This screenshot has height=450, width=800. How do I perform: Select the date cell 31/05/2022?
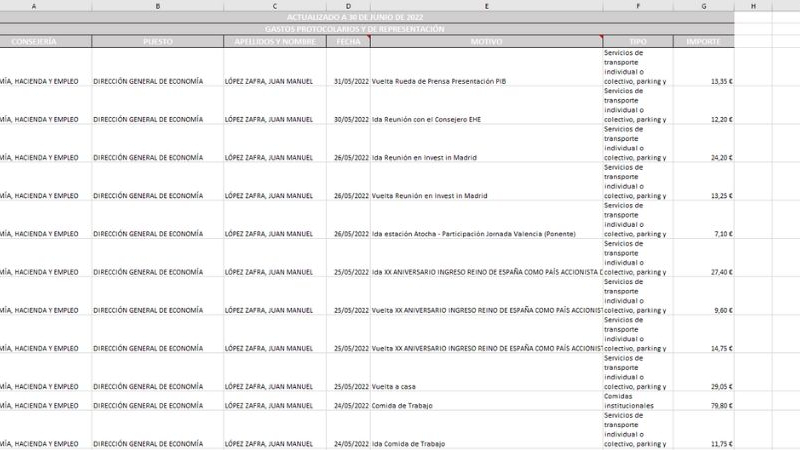point(348,67)
